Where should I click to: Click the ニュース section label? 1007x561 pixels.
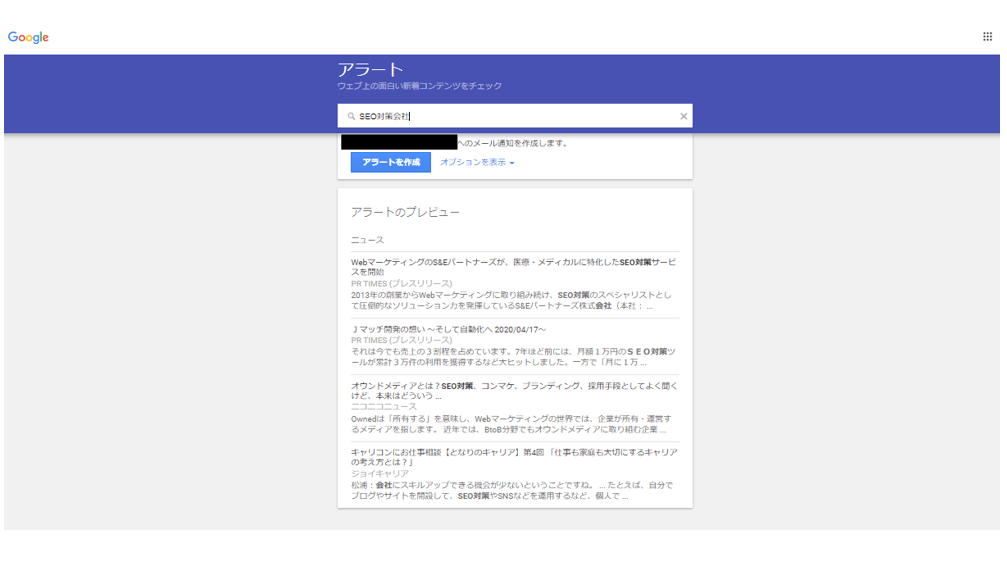(367, 240)
